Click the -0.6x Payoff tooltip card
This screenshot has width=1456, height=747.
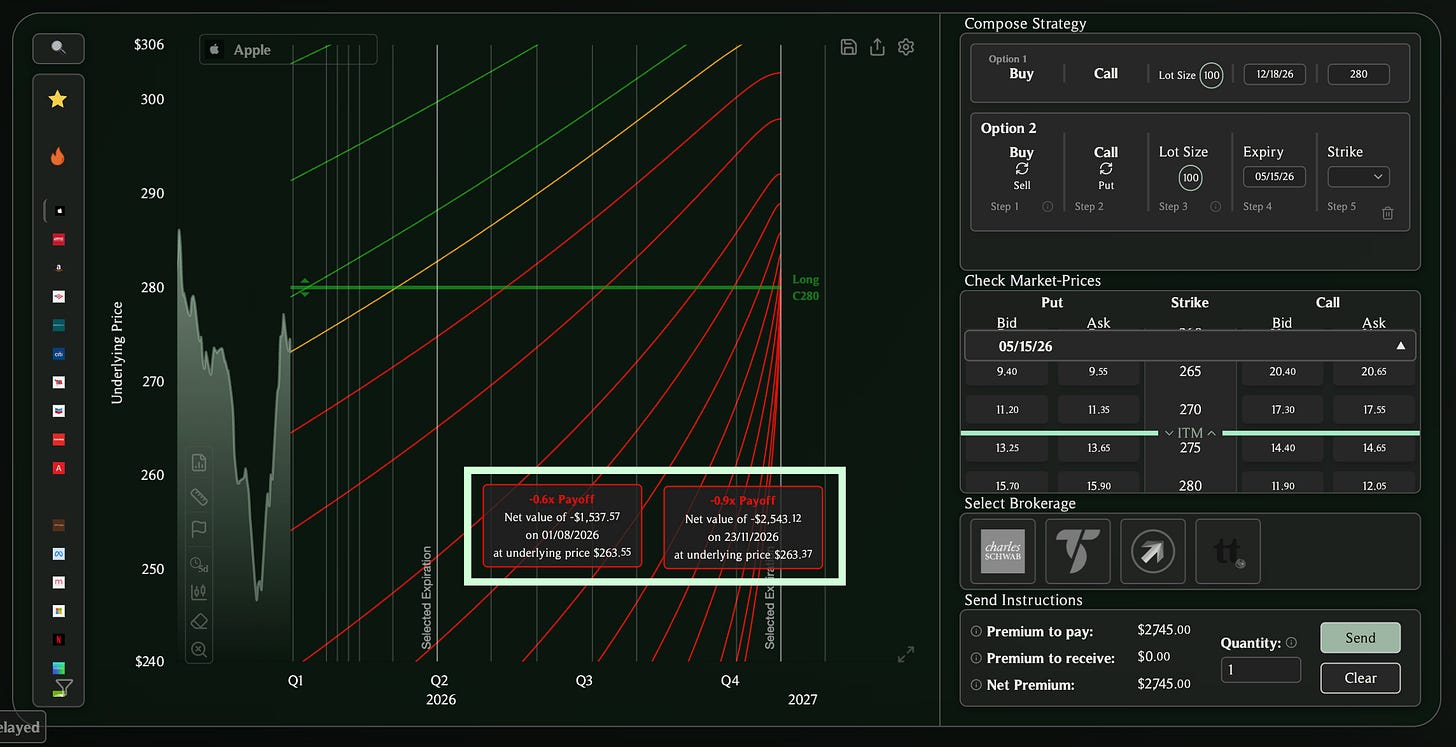(x=562, y=526)
